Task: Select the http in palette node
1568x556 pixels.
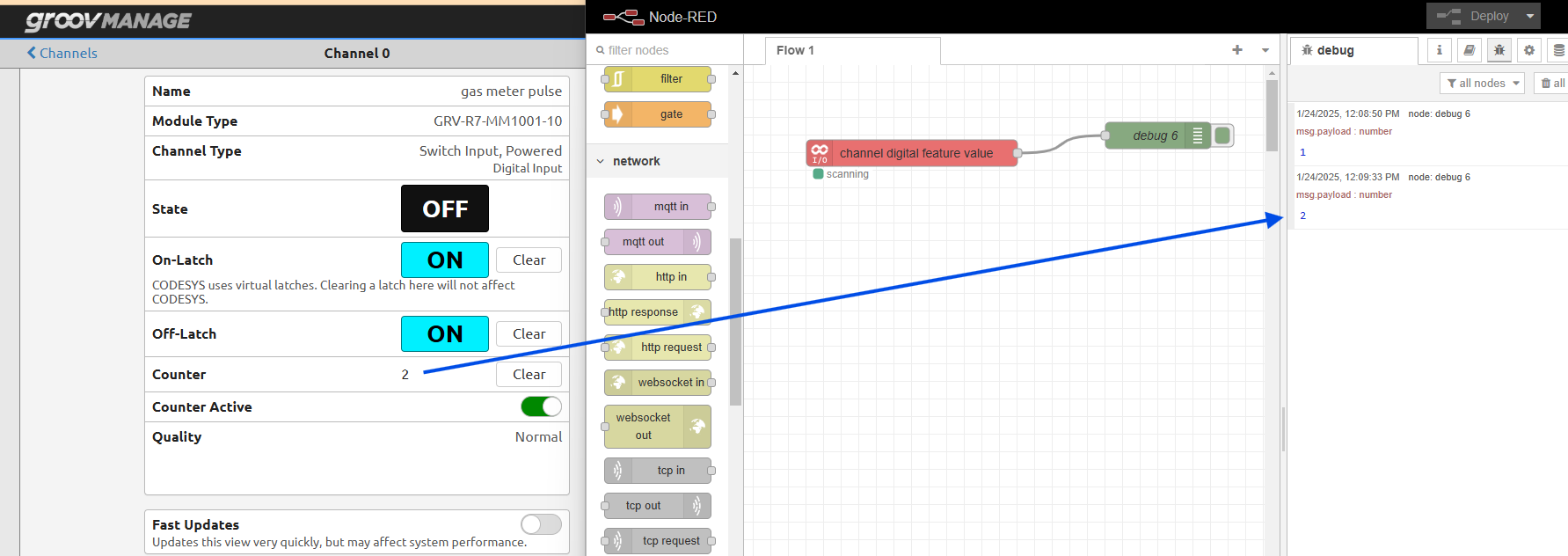Action: point(658,277)
